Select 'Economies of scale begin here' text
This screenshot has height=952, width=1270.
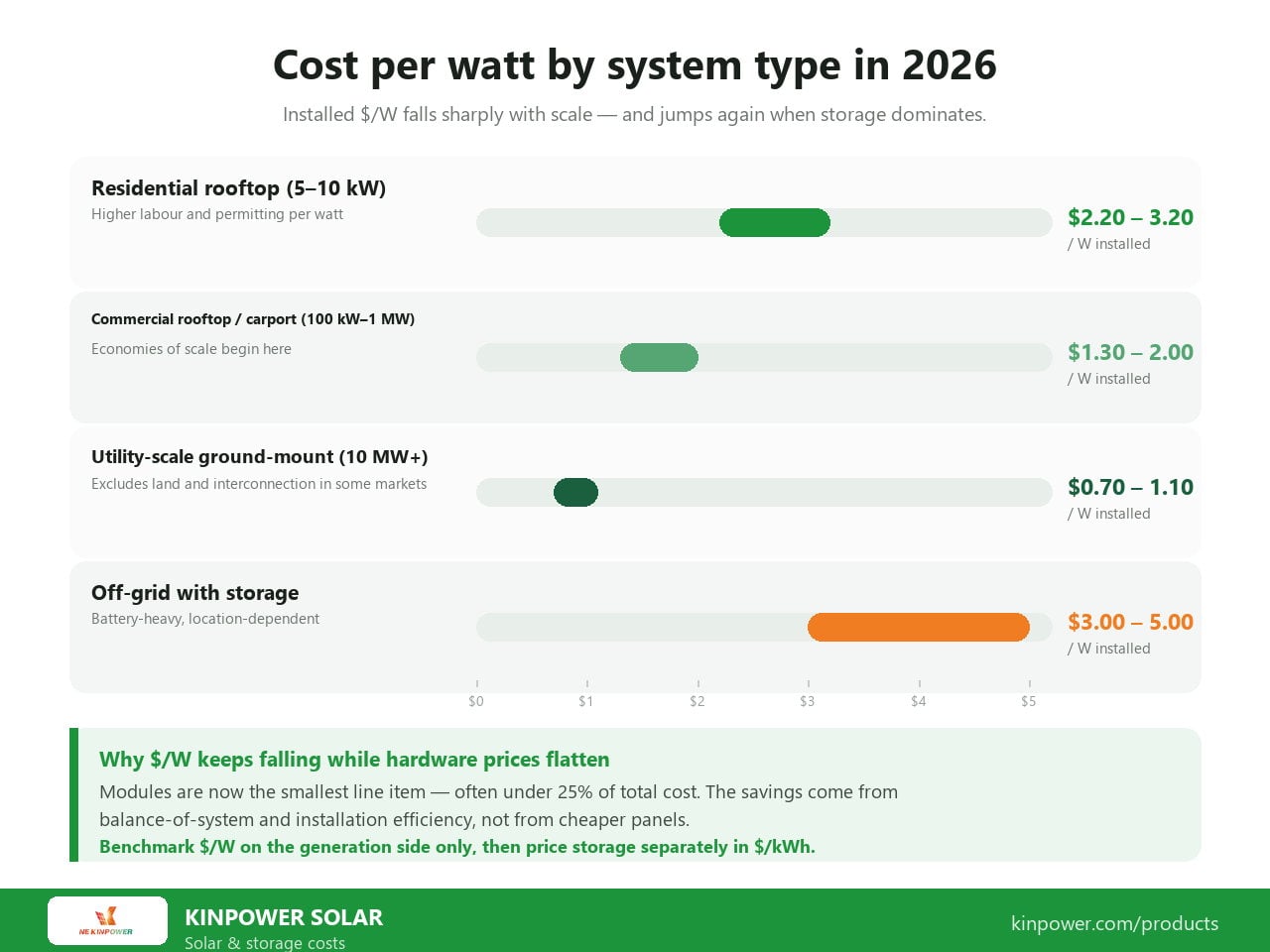(x=191, y=349)
